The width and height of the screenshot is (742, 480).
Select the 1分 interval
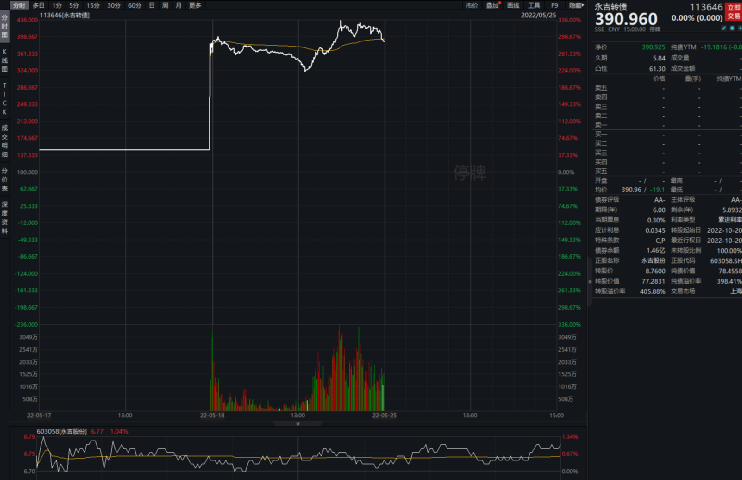[x=57, y=5]
